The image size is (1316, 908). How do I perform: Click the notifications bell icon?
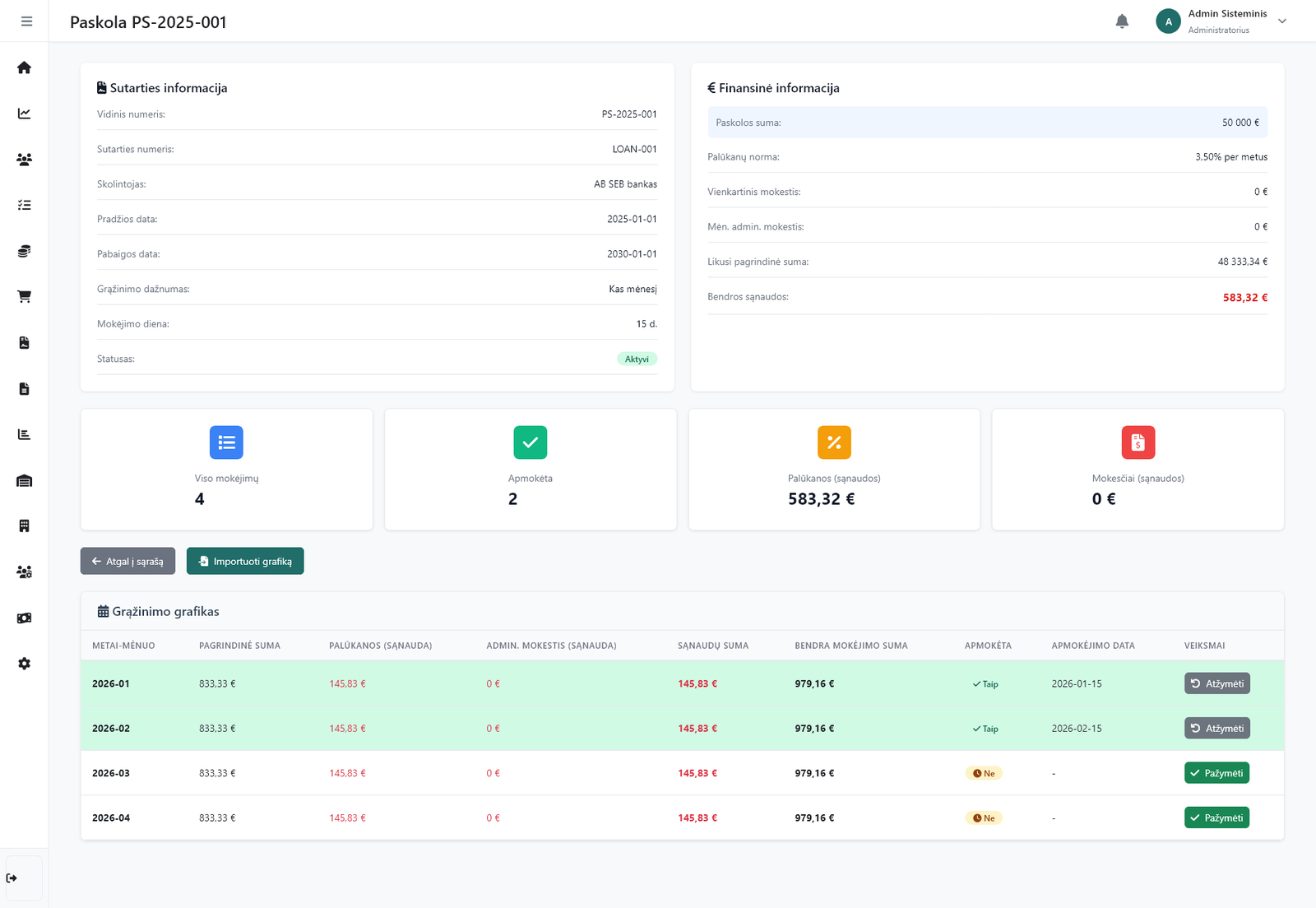coord(1122,21)
